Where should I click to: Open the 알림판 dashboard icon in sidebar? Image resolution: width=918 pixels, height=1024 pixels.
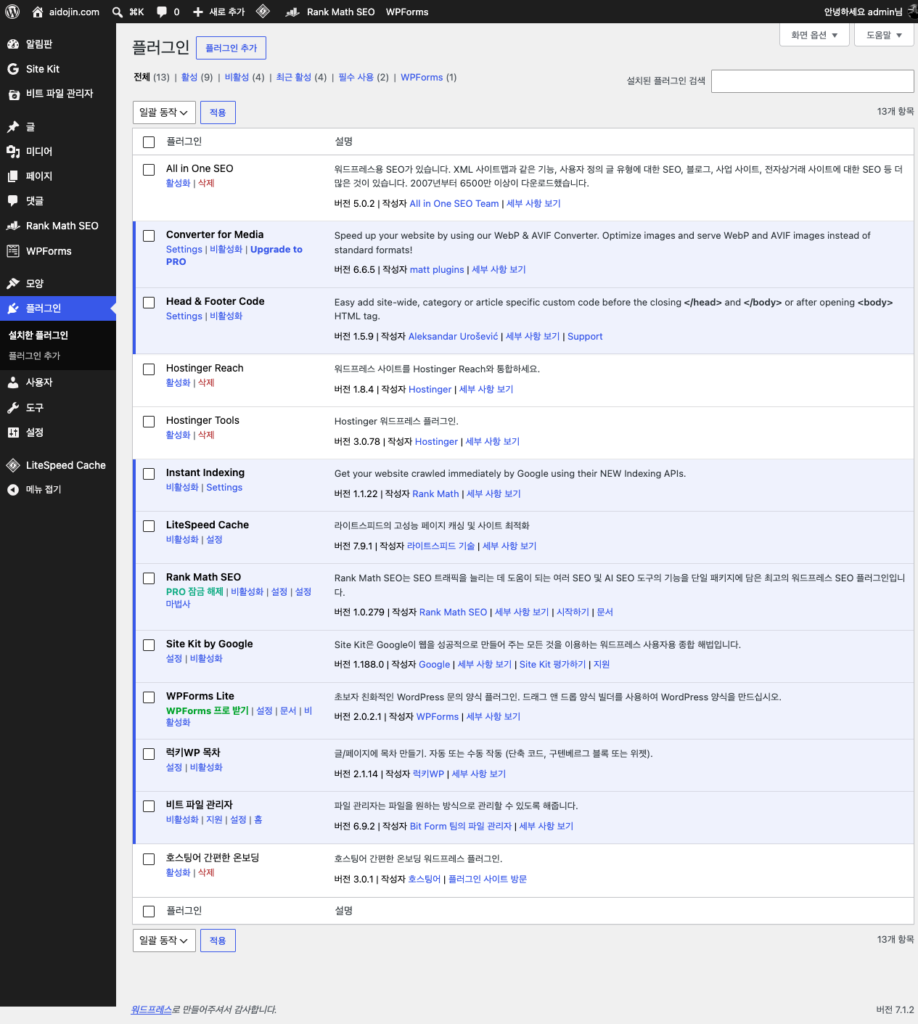(13, 44)
